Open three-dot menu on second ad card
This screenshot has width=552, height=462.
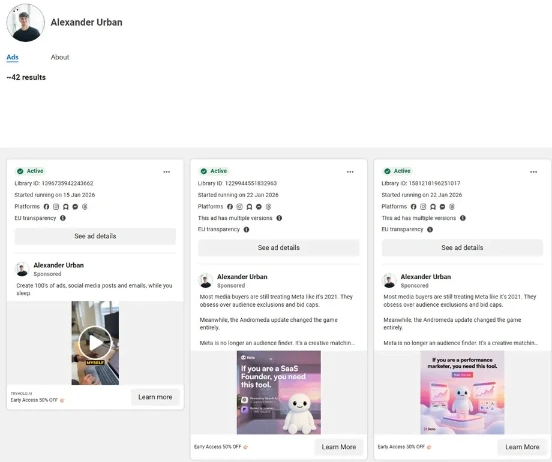pyautogui.click(x=350, y=172)
